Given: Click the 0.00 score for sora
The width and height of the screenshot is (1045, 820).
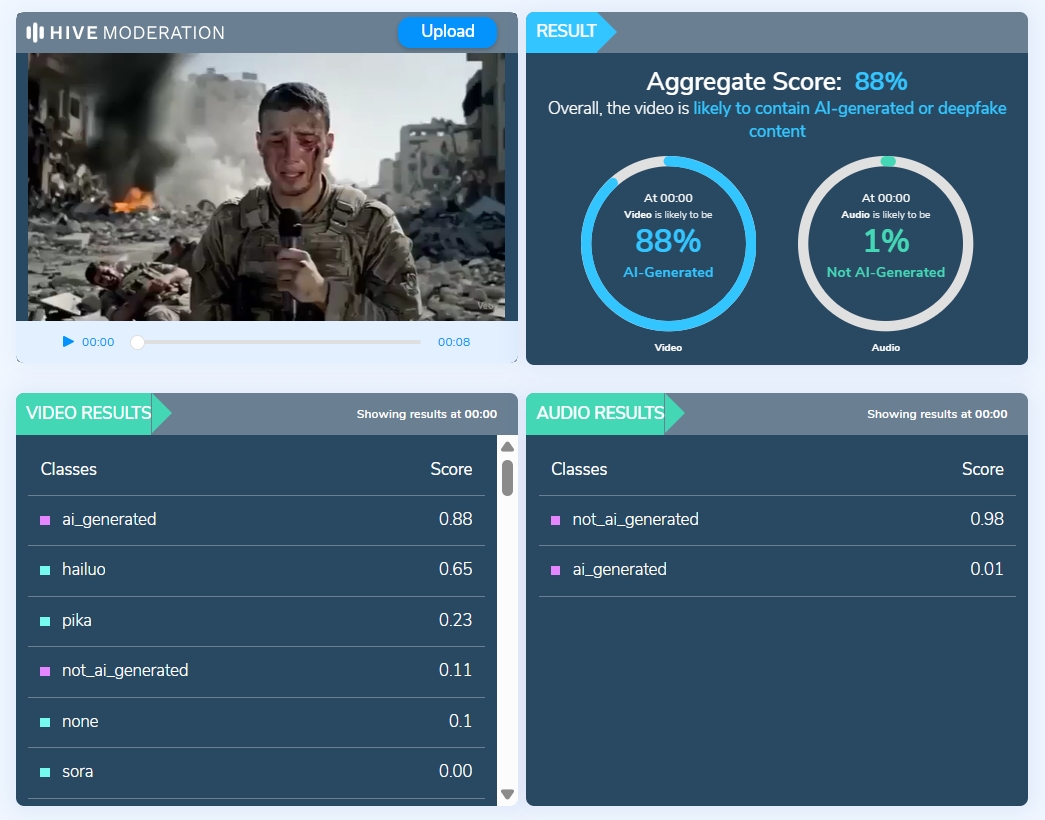Looking at the screenshot, I should click(x=455, y=771).
